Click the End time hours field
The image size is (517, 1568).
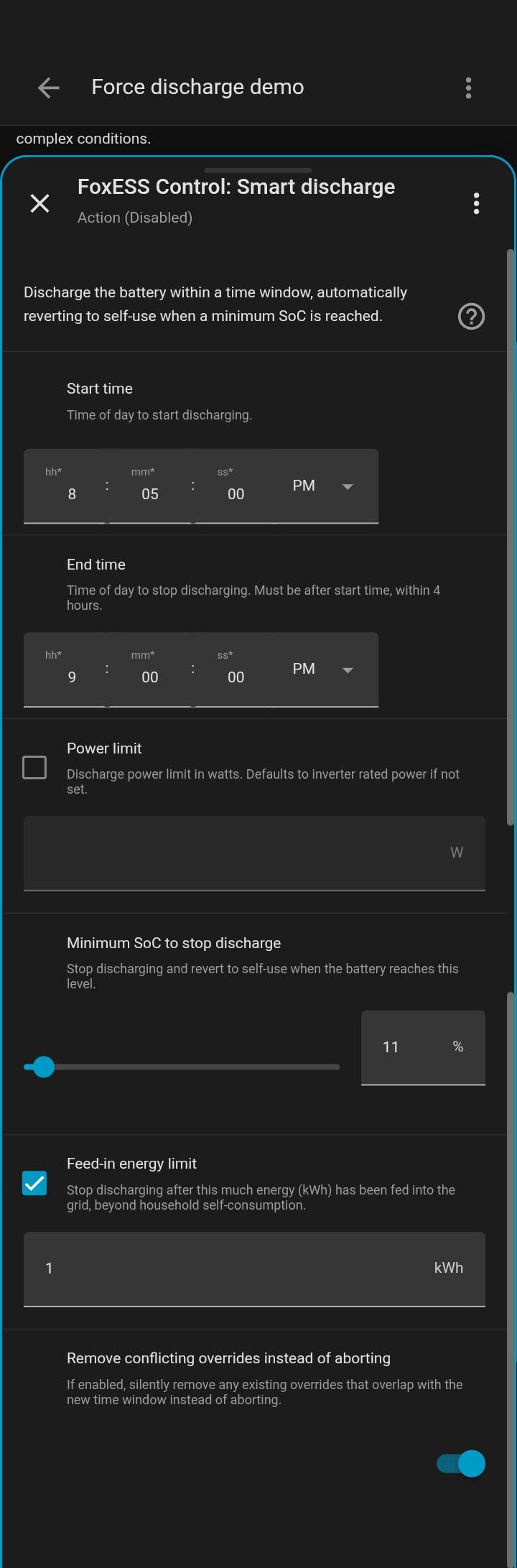[66, 676]
